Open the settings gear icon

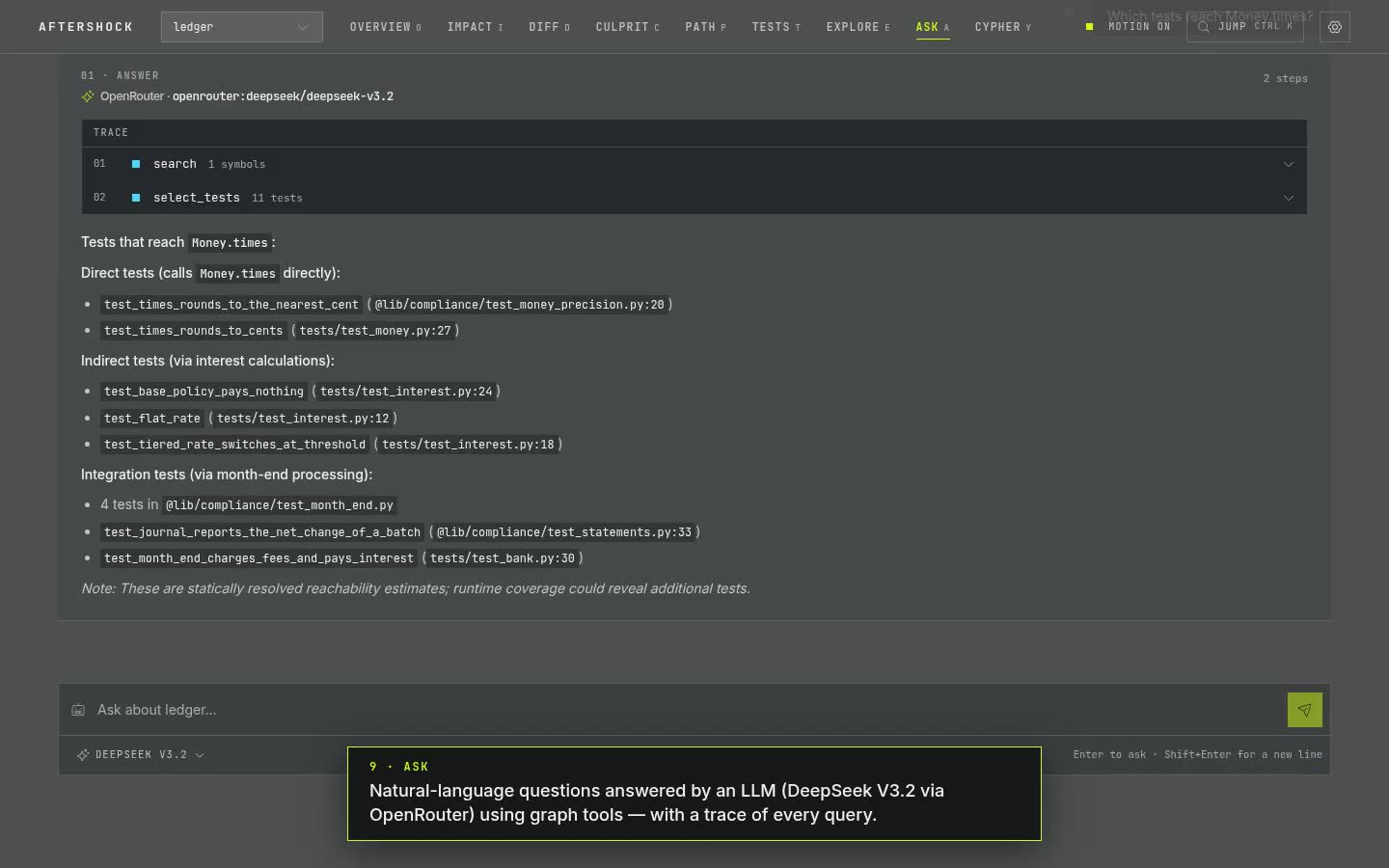click(1335, 27)
